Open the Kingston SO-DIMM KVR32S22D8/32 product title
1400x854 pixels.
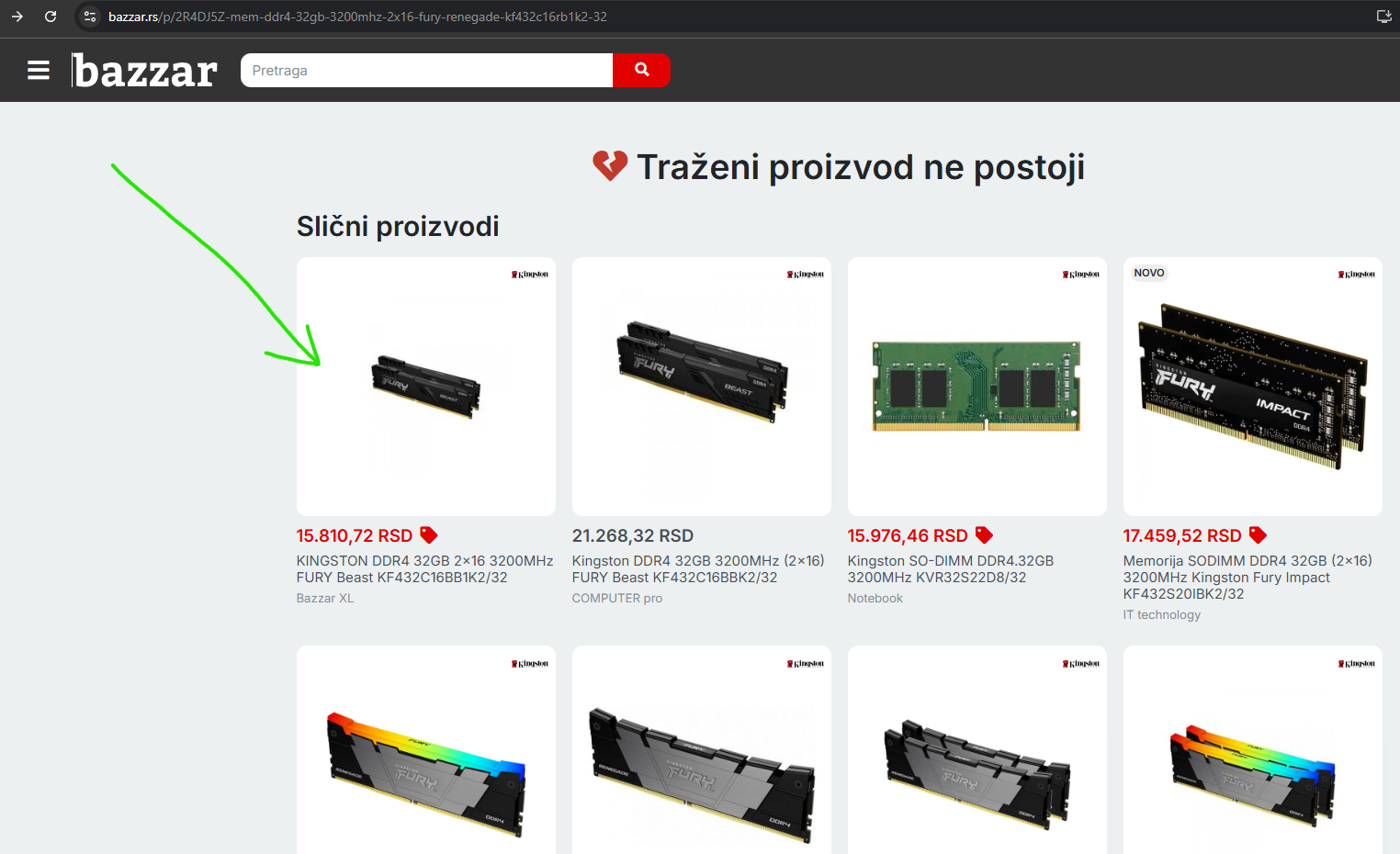(x=950, y=569)
